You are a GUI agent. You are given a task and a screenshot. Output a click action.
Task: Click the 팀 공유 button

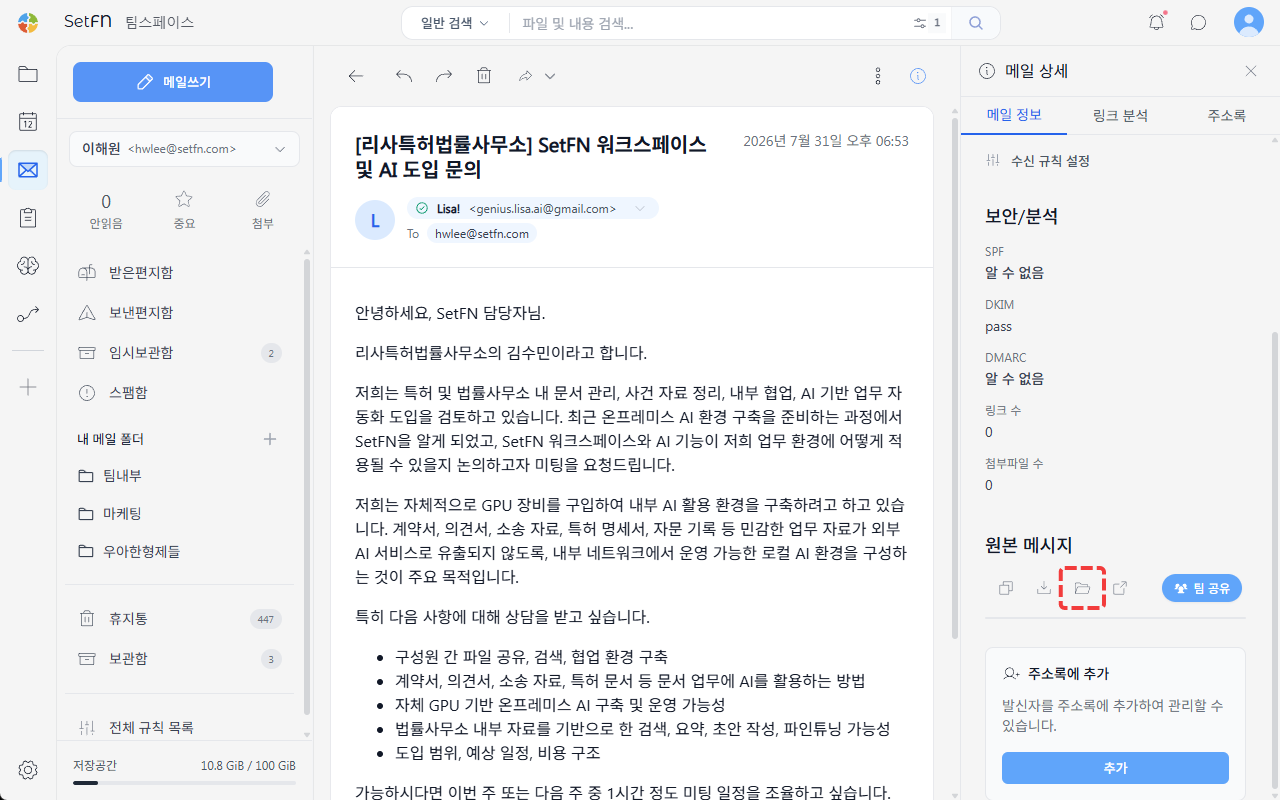point(1202,588)
